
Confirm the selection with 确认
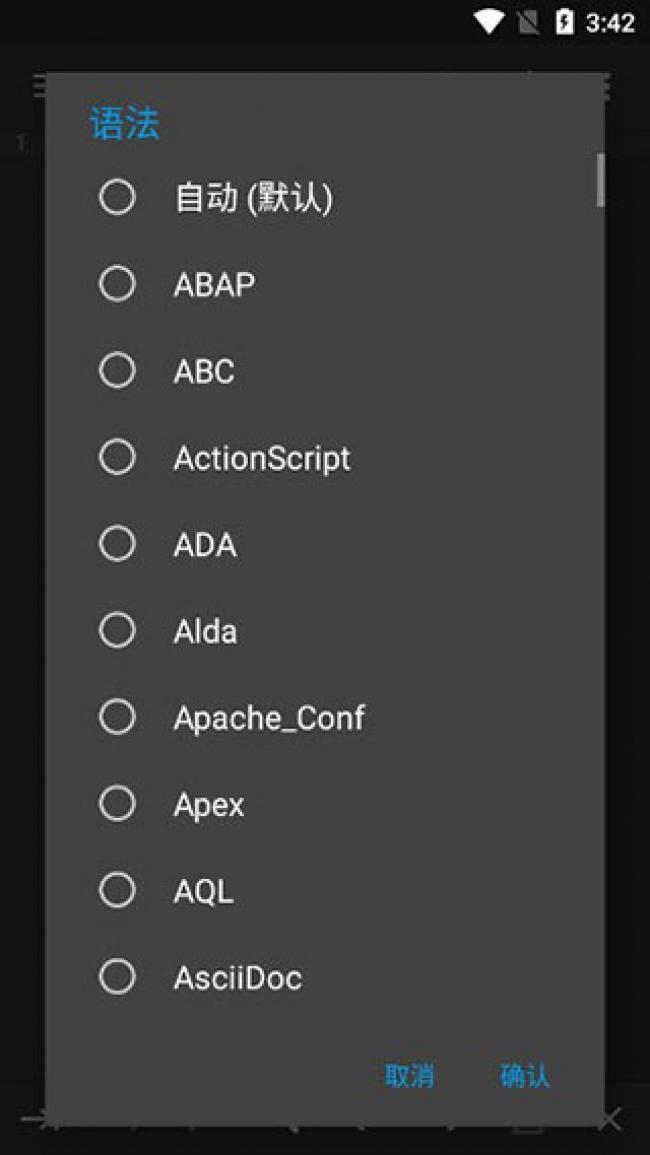(x=524, y=1076)
